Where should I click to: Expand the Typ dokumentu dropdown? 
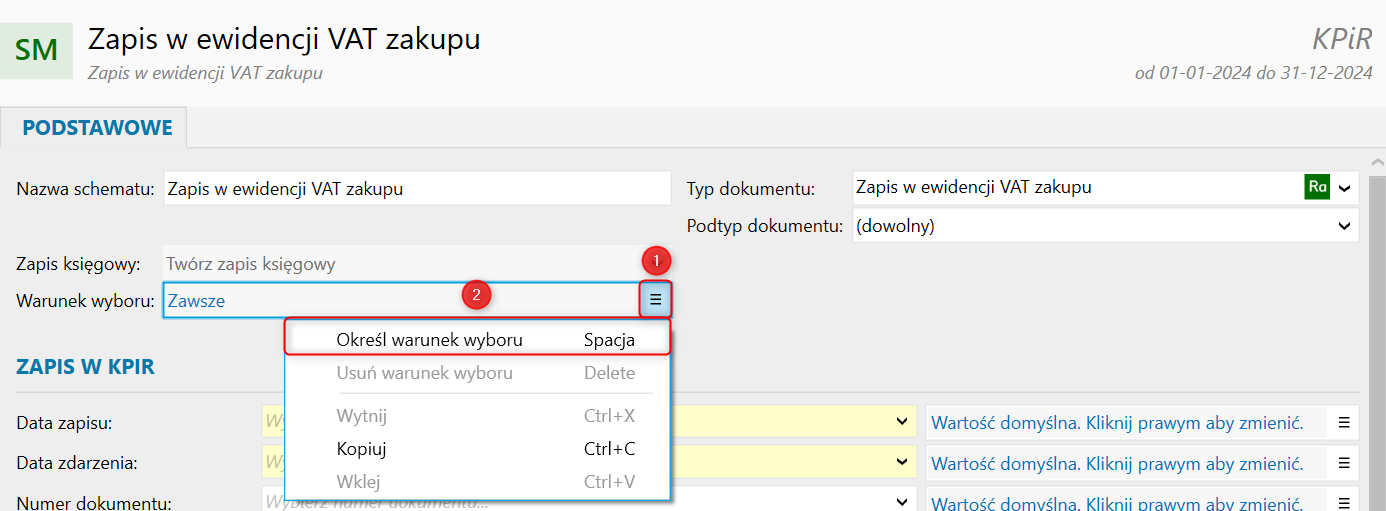[1345, 188]
